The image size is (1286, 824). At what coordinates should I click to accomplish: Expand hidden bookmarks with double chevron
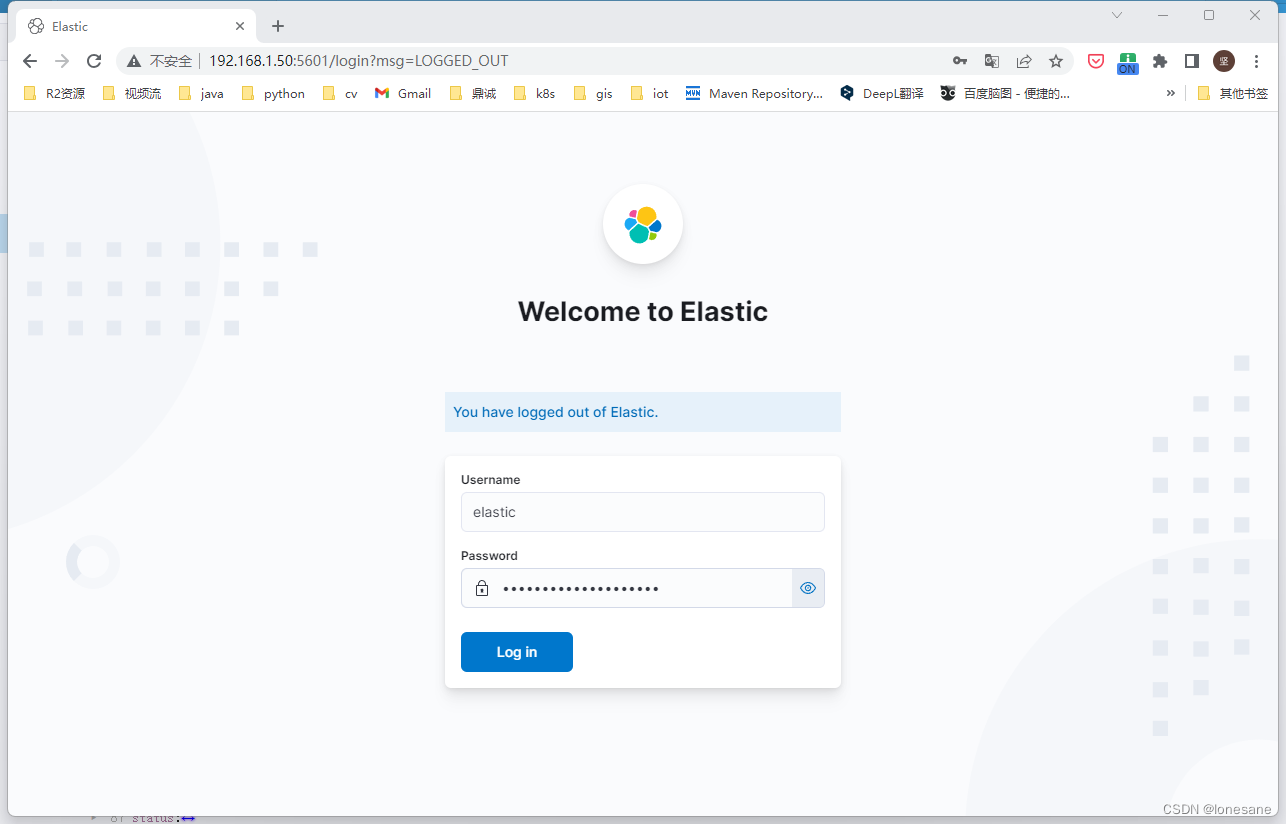(x=1171, y=93)
